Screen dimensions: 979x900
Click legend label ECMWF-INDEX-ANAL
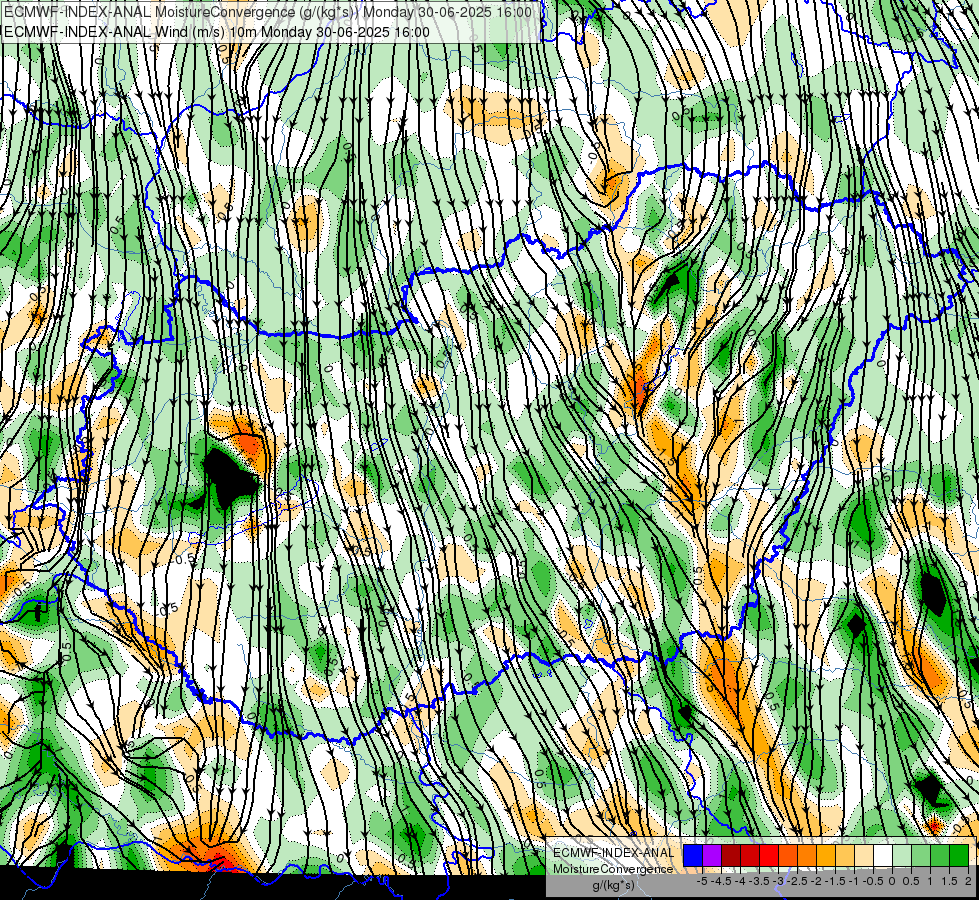[x=614, y=853]
